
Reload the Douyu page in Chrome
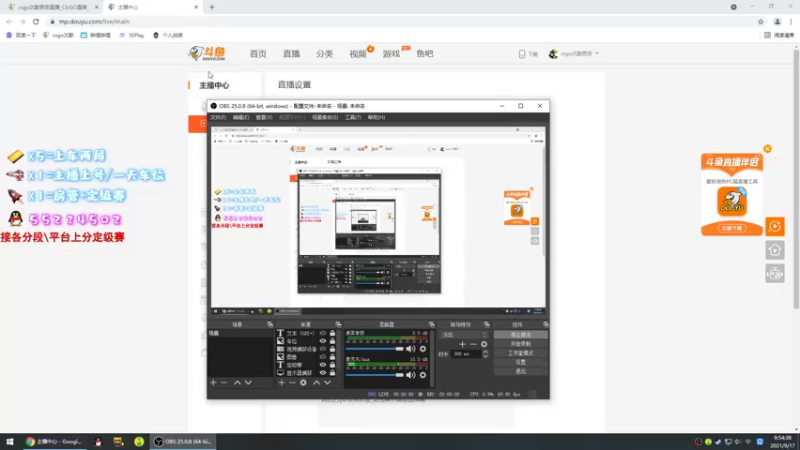(x=36, y=22)
